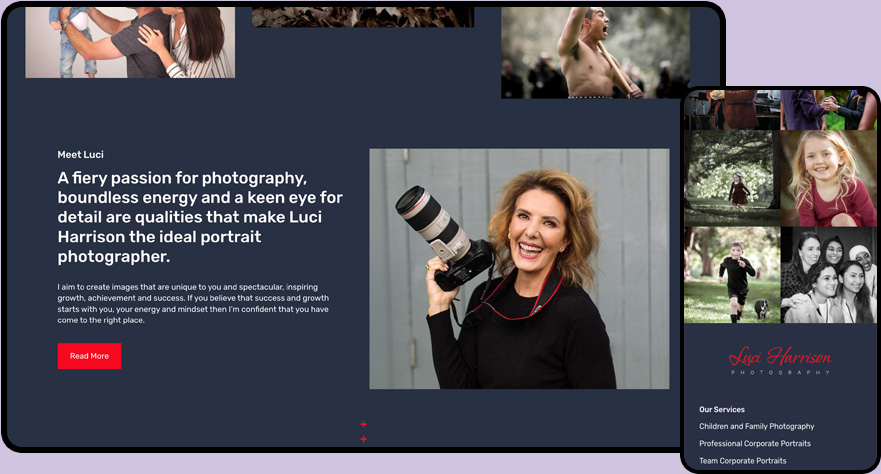Open the girl running under trees thumbnail

pyautogui.click(x=732, y=178)
